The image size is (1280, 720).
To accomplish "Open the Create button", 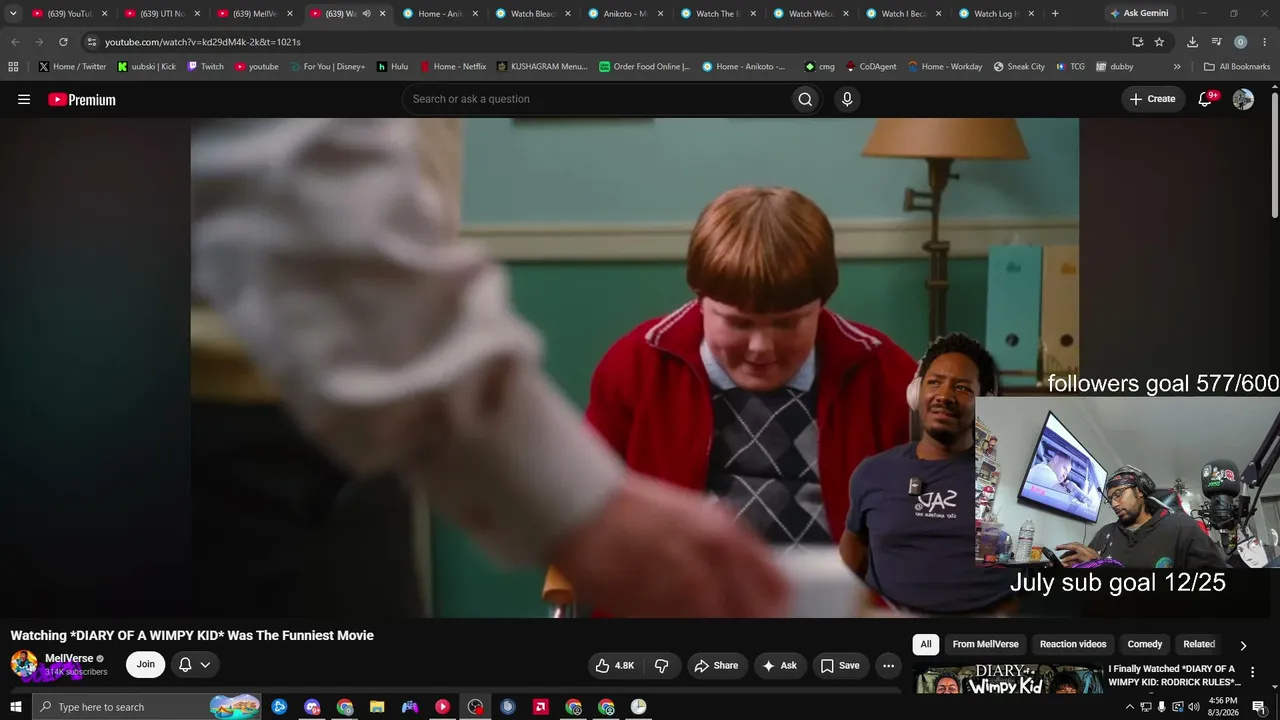I will click(x=1152, y=99).
